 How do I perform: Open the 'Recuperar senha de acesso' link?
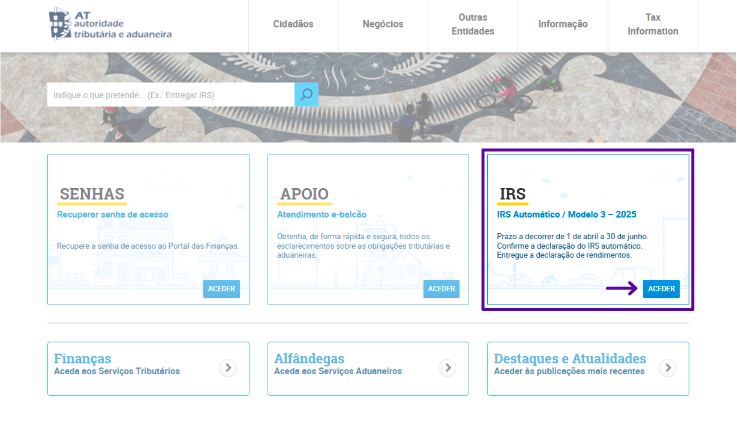(x=112, y=214)
